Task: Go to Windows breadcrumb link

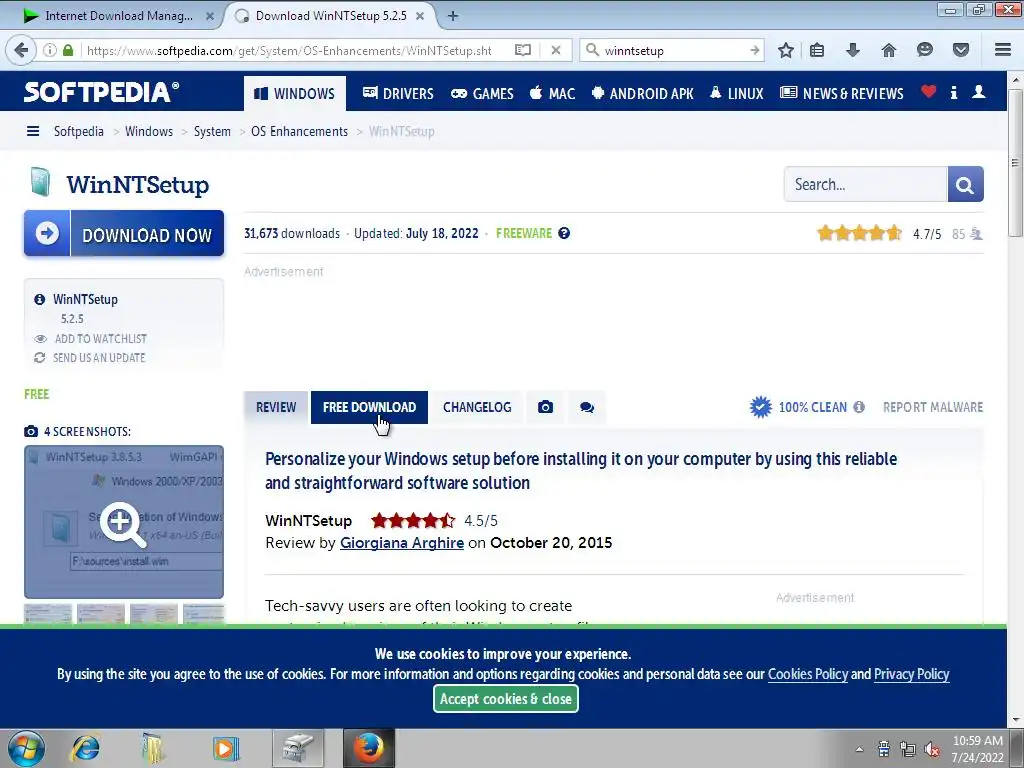Action: [x=149, y=131]
